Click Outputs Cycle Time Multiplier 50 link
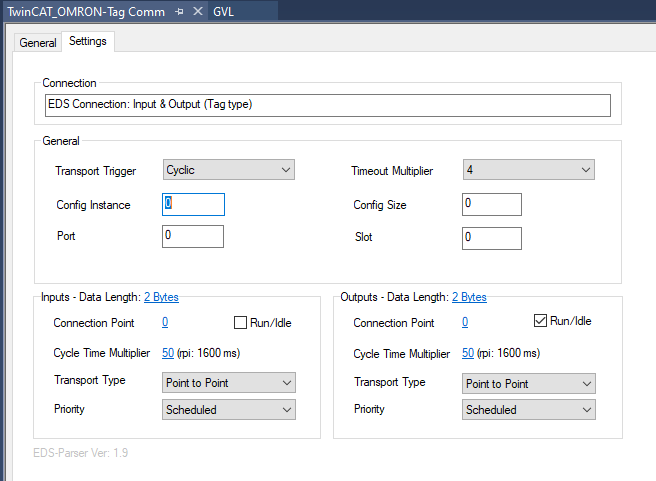 468,353
